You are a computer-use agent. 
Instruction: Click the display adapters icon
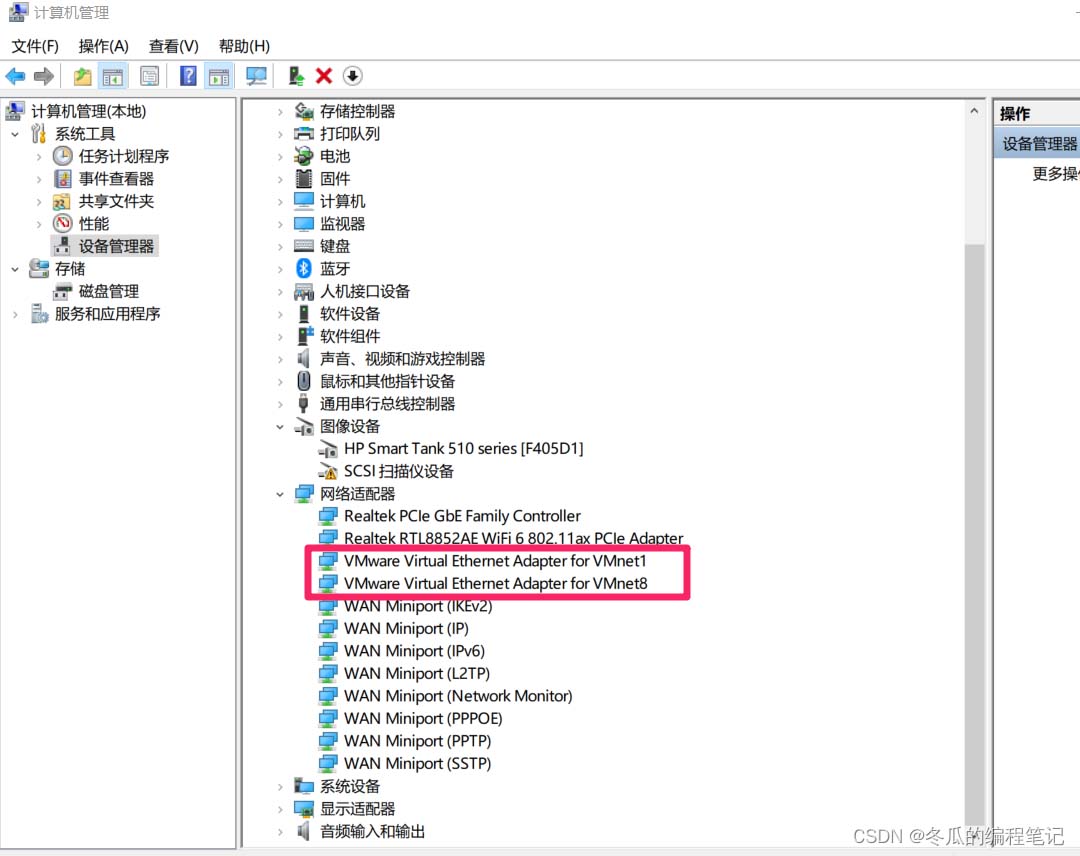[x=304, y=808]
